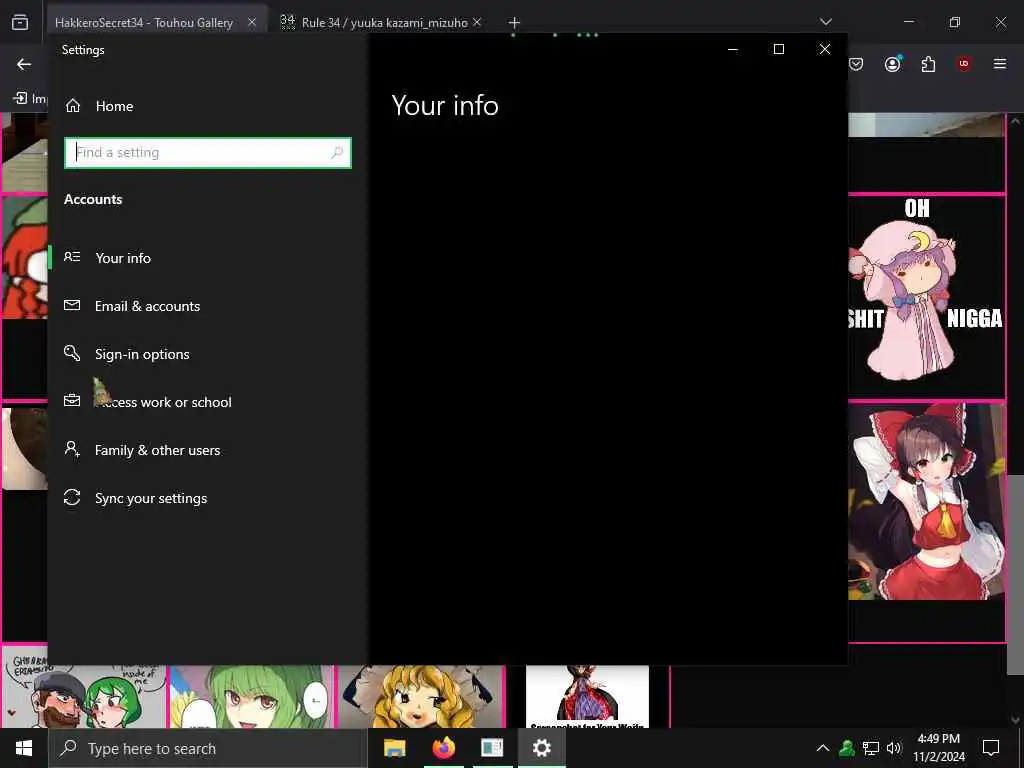Open the pink-robed character meme thumbnail
The image size is (1024, 768).
926,292
